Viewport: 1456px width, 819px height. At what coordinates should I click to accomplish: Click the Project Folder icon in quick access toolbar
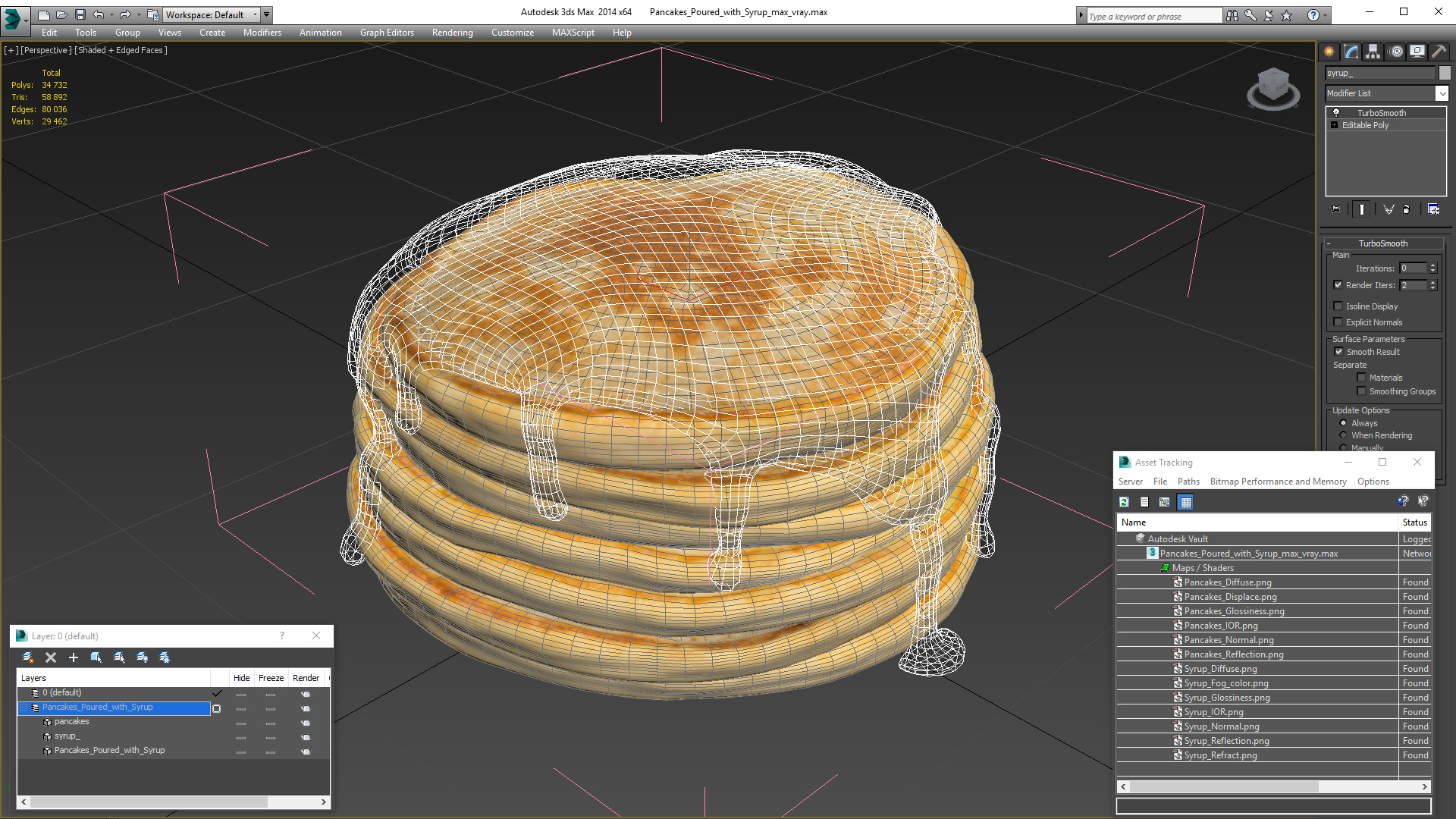click(x=152, y=14)
